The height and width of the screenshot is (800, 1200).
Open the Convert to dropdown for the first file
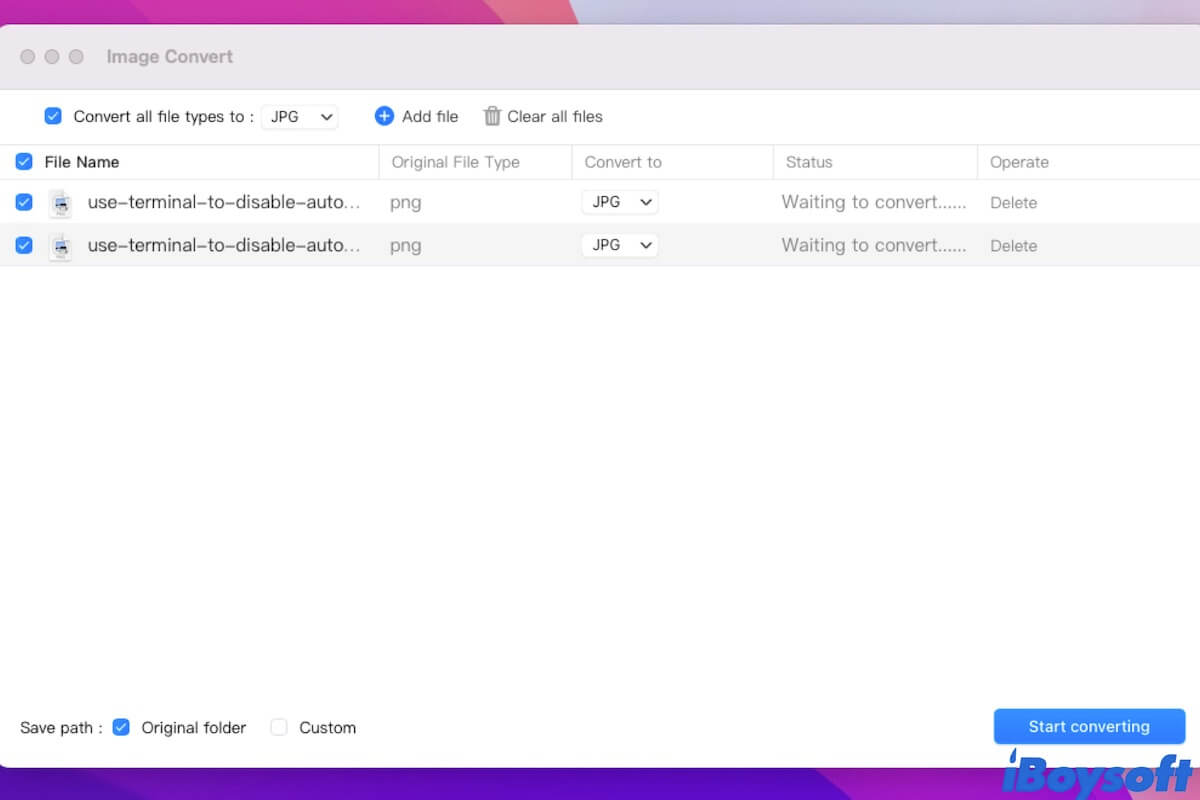point(619,201)
